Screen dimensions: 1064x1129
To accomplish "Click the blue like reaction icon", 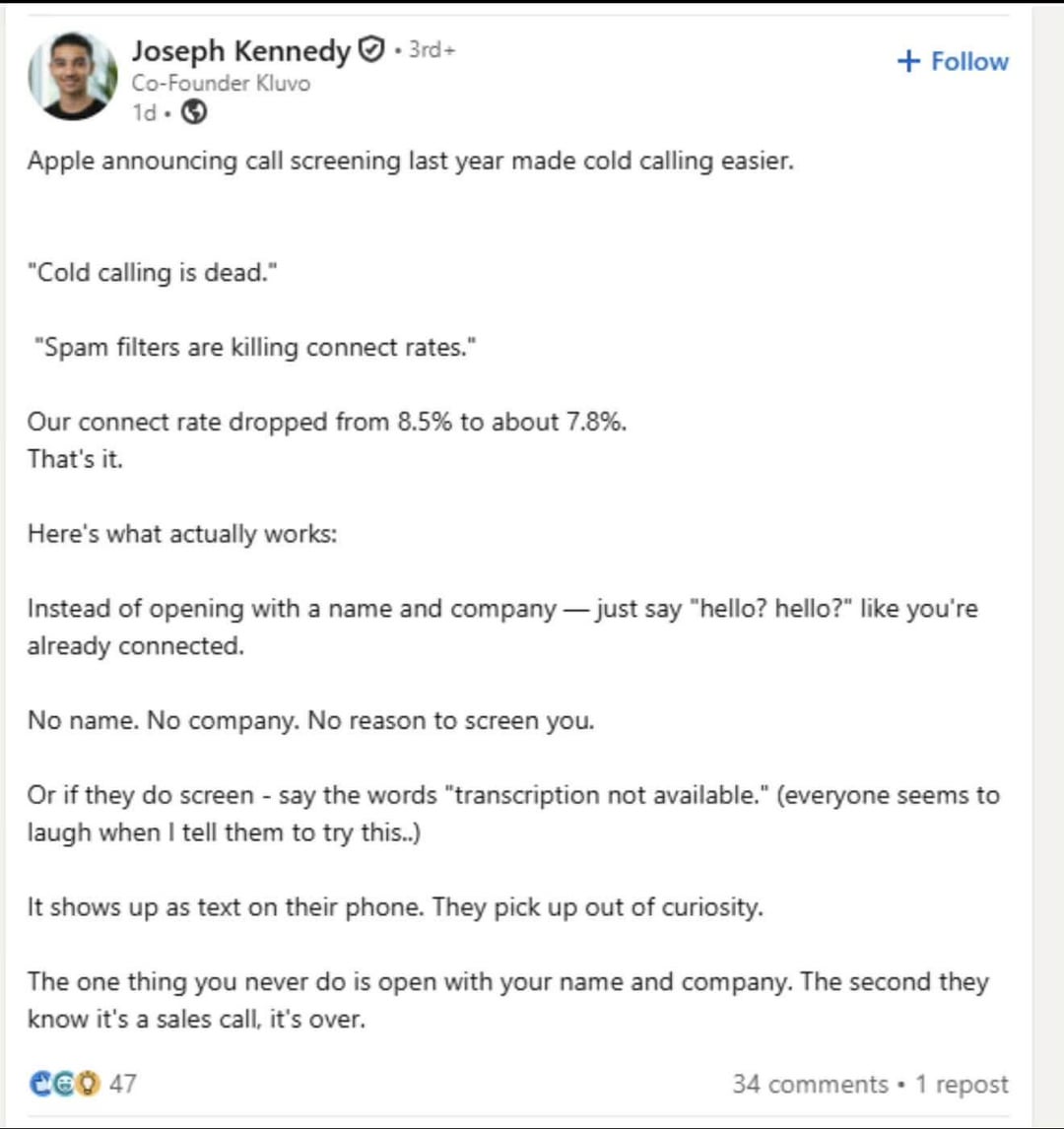I will coord(41,1083).
